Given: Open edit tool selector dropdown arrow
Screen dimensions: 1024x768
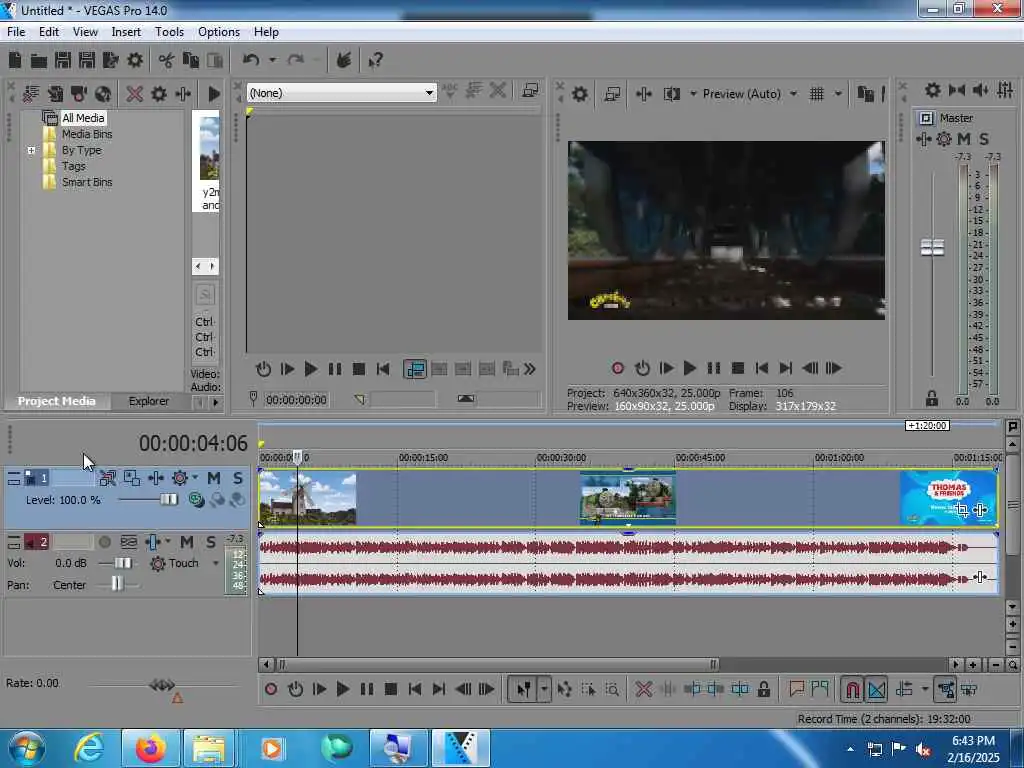Looking at the screenshot, I should tap(543, 689).
